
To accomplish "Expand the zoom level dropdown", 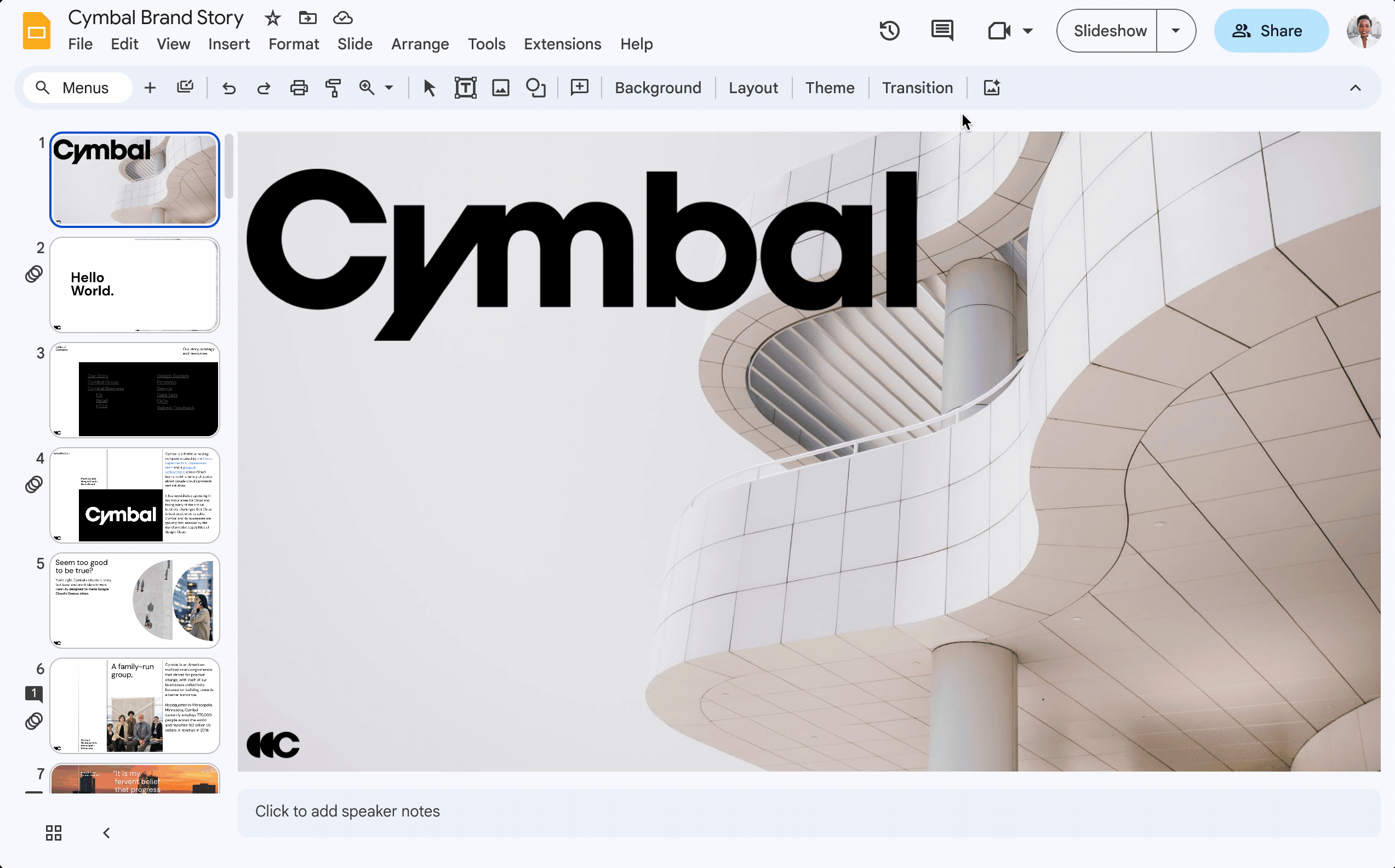I will (389, 87).
